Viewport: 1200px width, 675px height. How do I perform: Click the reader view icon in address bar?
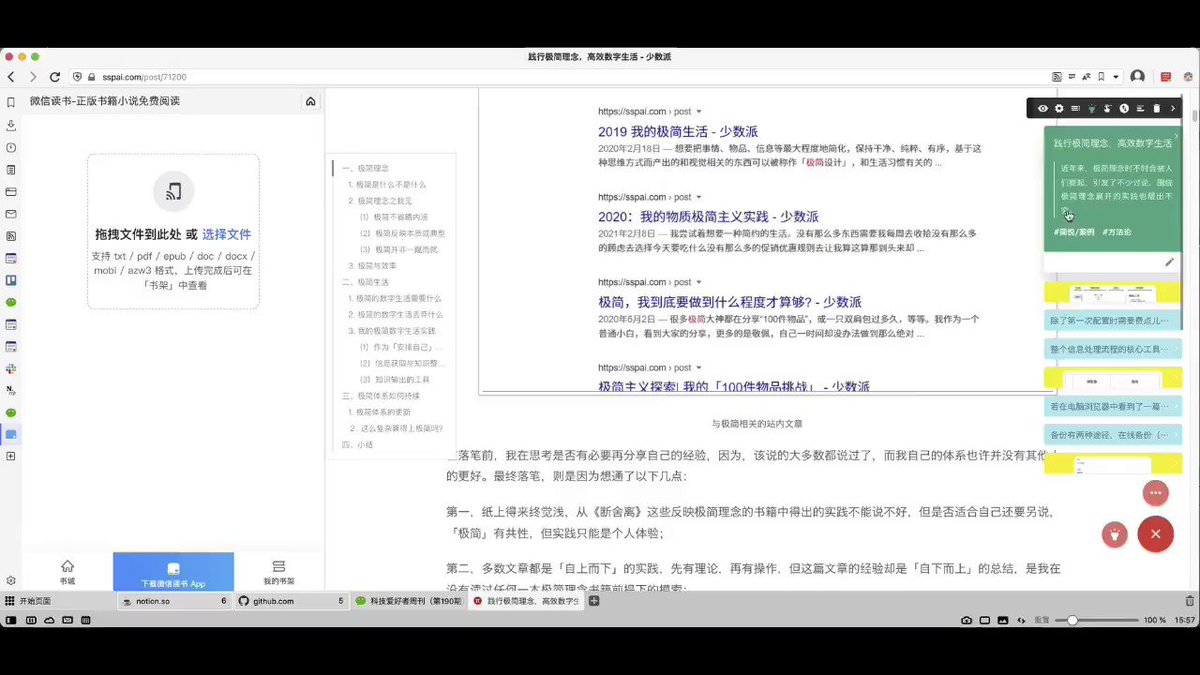[x=1072, y=76]
